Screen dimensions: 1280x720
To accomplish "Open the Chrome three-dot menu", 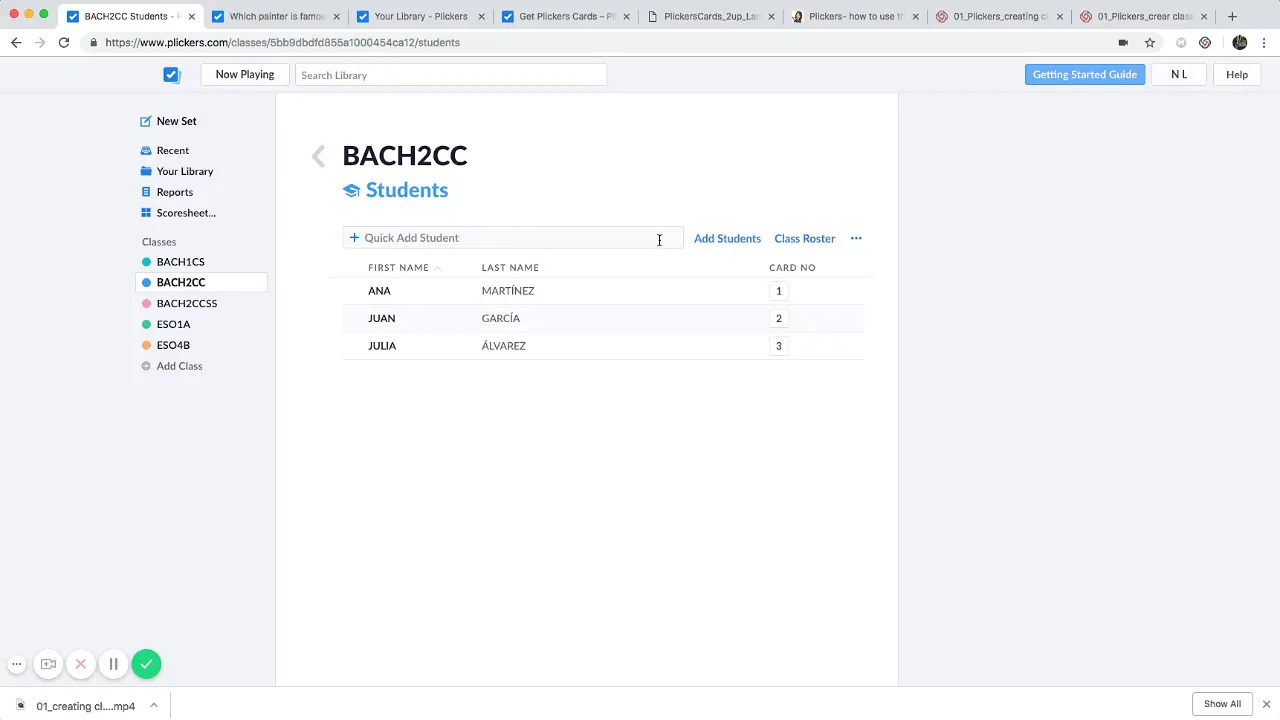I will [x=1265, y=43].
